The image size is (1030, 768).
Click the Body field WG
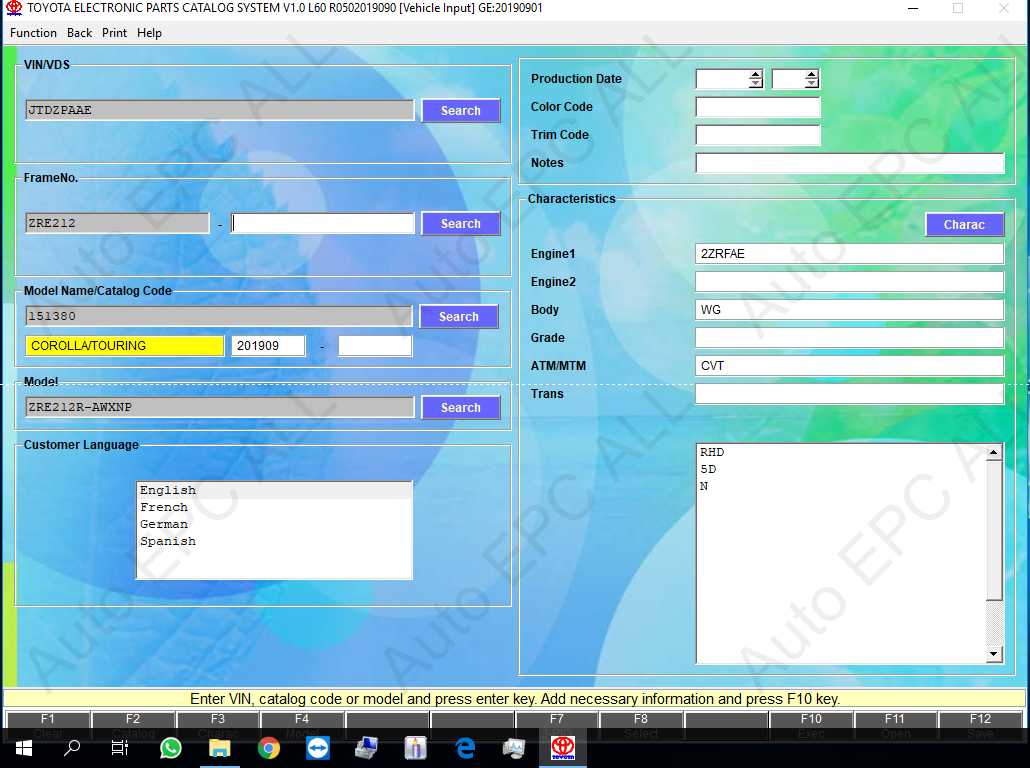(x=850, y=309)
